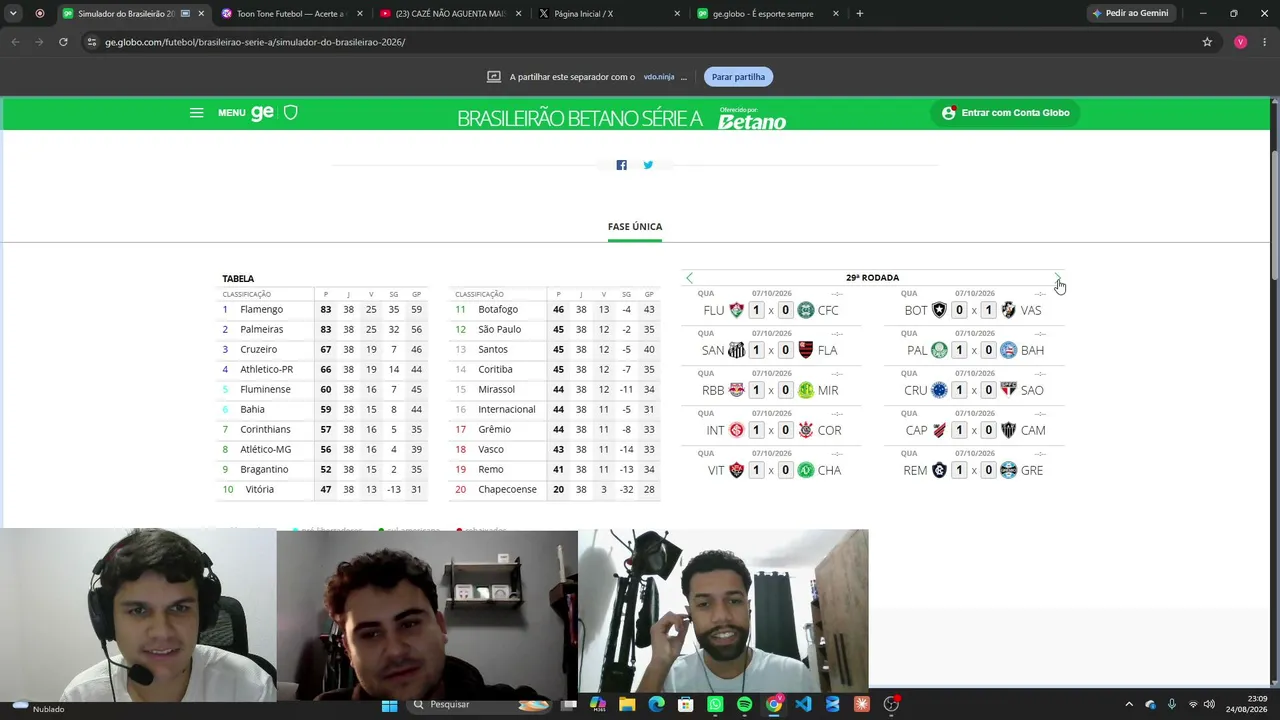Screen dimensions: 1280x720
Task: Click the Atlético-MG crest in CAP x CAM match
Action: tap(1009, 430)
